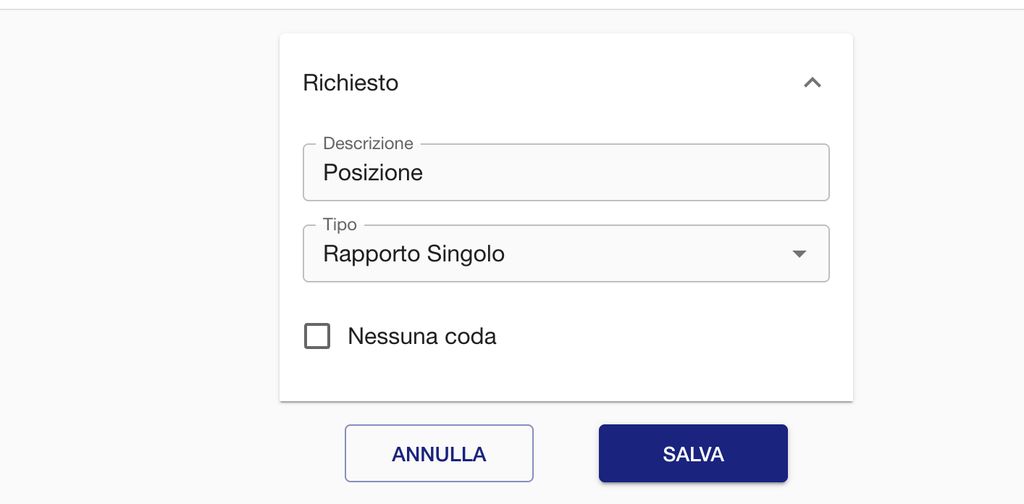Hide the Richiesto panel using the up arrow

[812, 83]
